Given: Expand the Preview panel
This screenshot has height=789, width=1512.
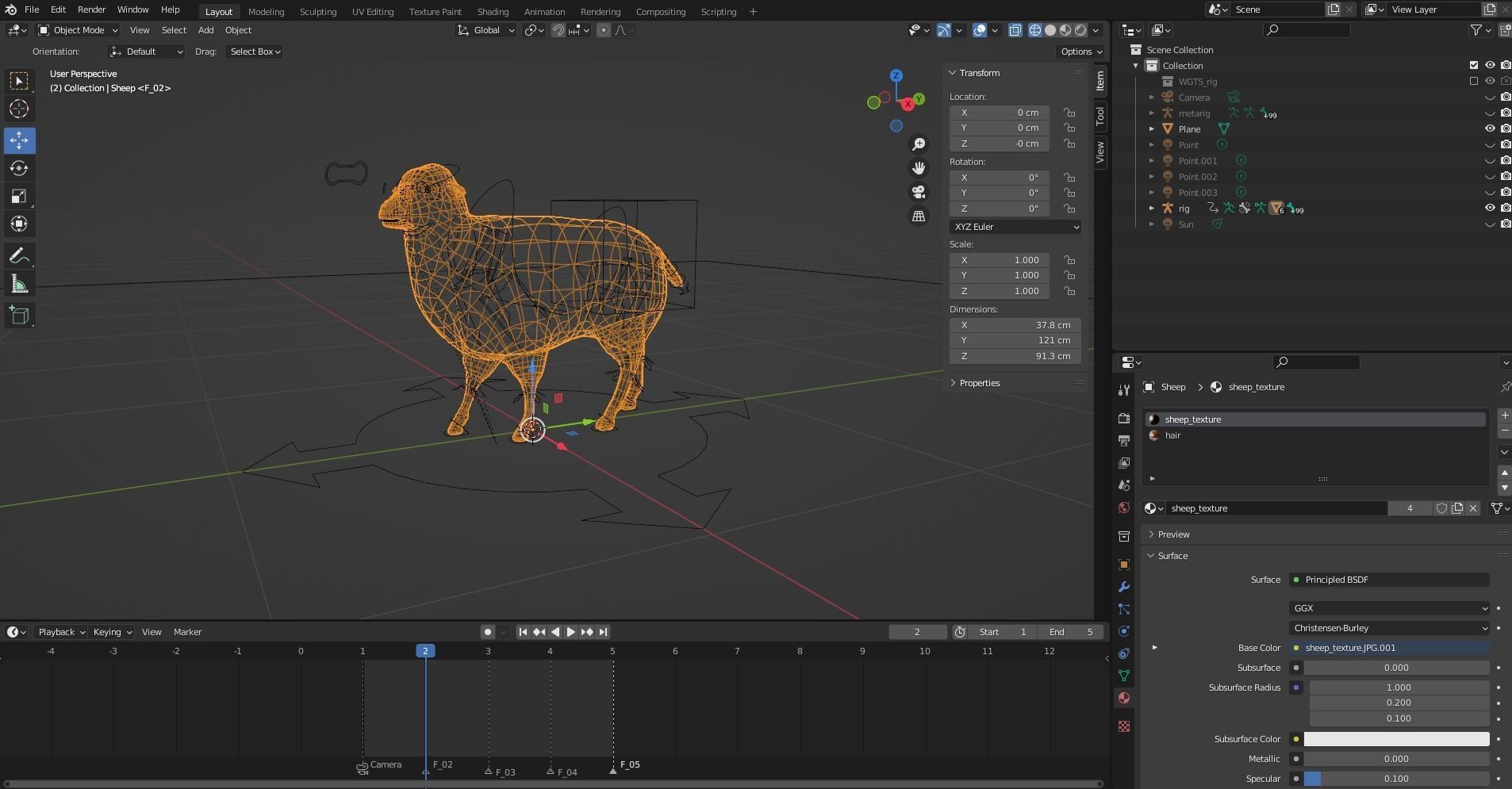Looking at the screenshot, I should click(x=1173, y=534).
